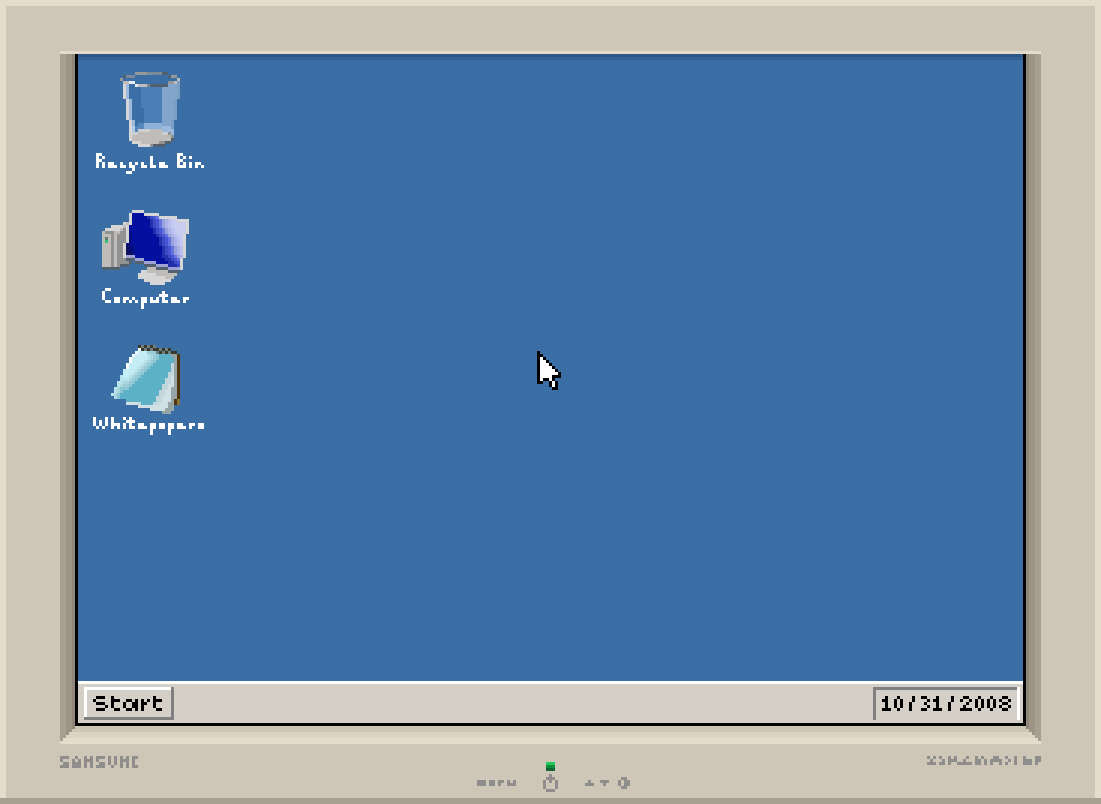This screenshot has width=1101, height=804.
Task: Click the monitor's brightness adjustment icon
Action: pos(622,783)
